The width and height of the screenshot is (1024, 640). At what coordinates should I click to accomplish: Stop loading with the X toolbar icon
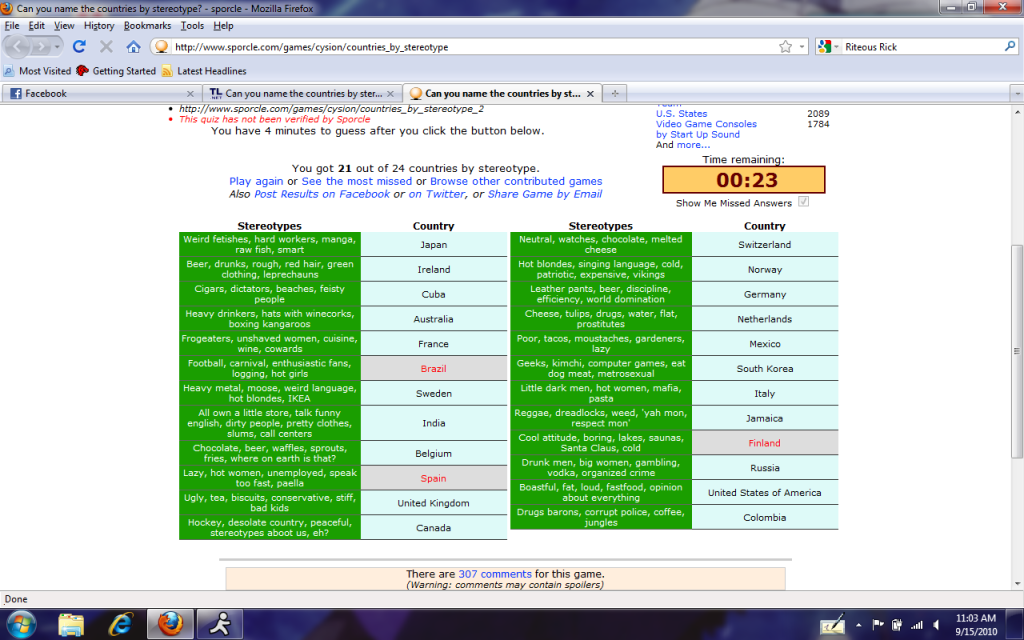[x=107, y=47]
